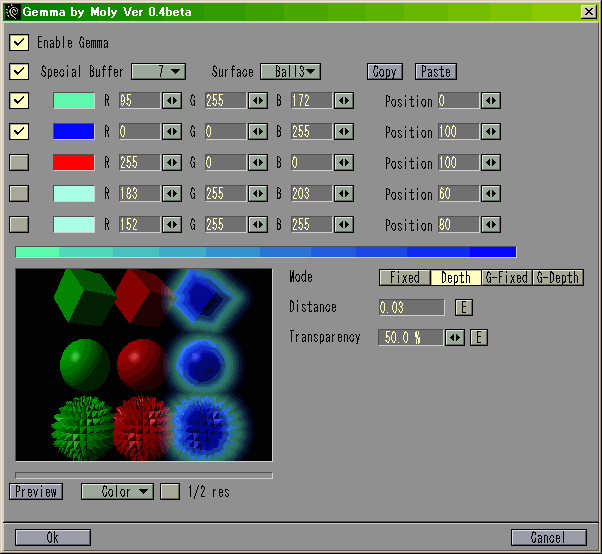Screen dimensions: 602x554
Task: Select the Depth mode tab
Action: click(x=456, y=277)
